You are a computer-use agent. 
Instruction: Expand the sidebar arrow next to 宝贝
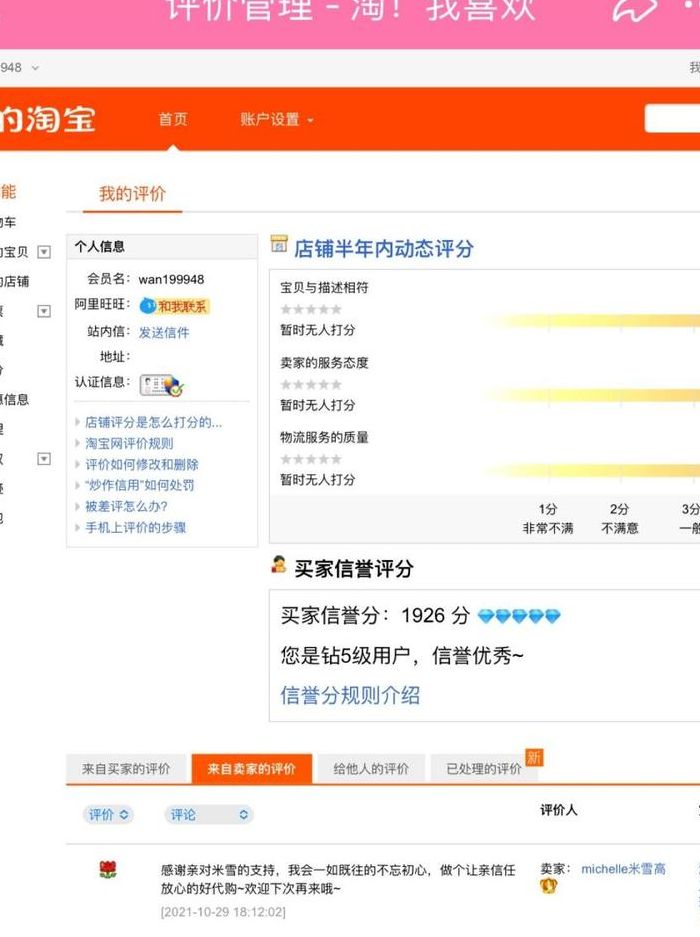coord(44,252)
